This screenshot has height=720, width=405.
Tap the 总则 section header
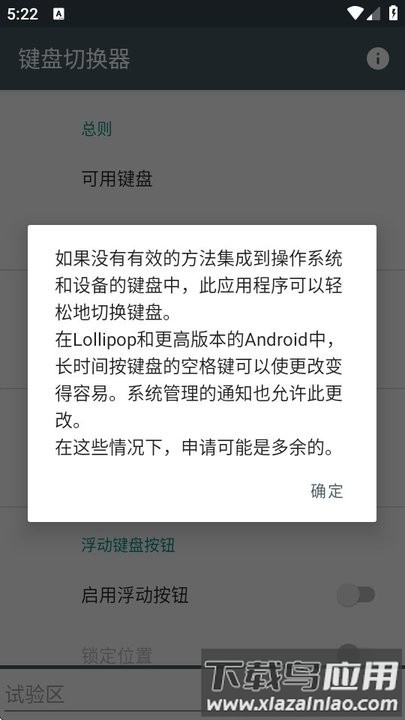(96, 129)
